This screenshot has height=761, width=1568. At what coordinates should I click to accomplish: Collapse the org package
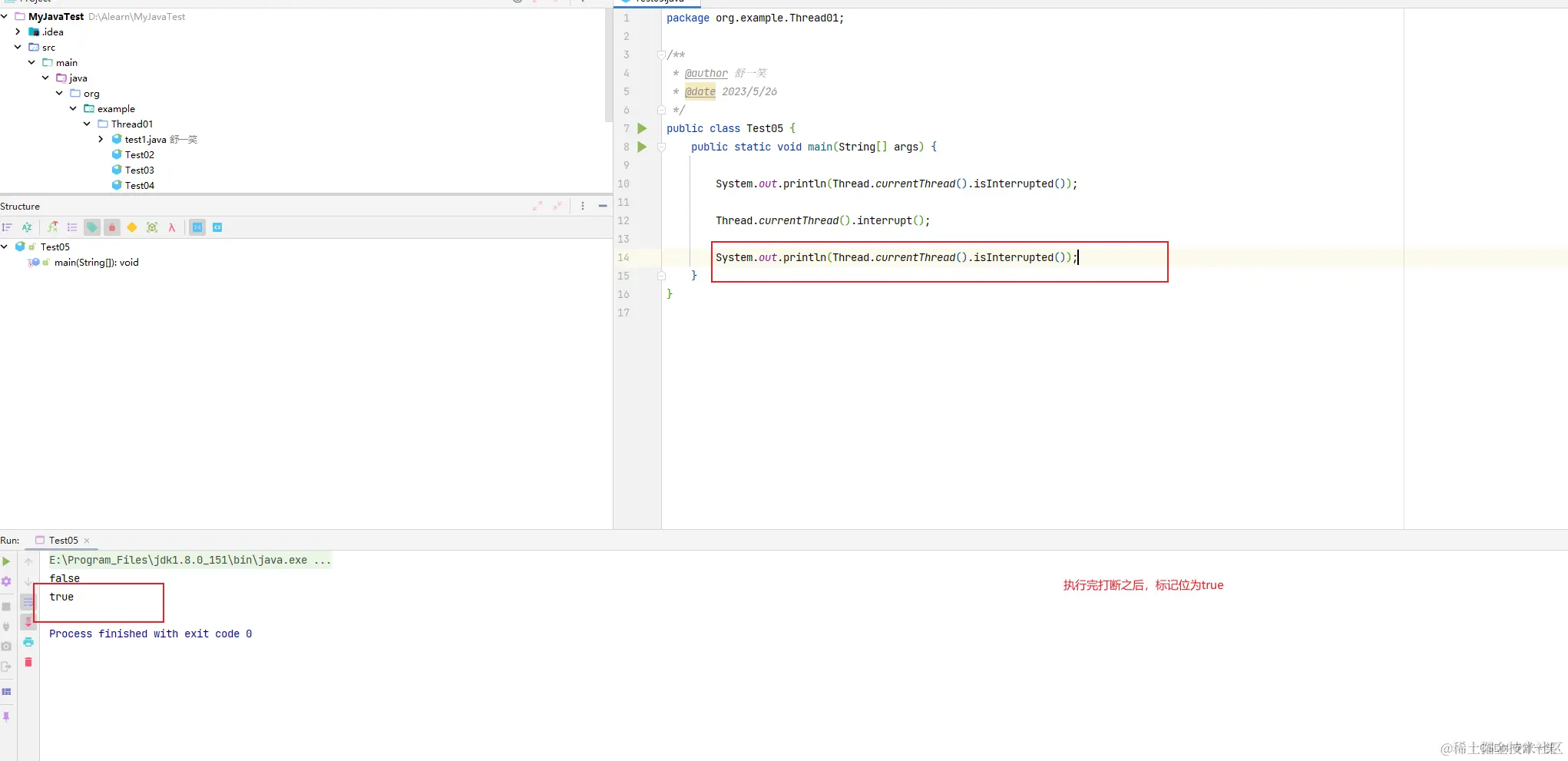coord(60,93)
